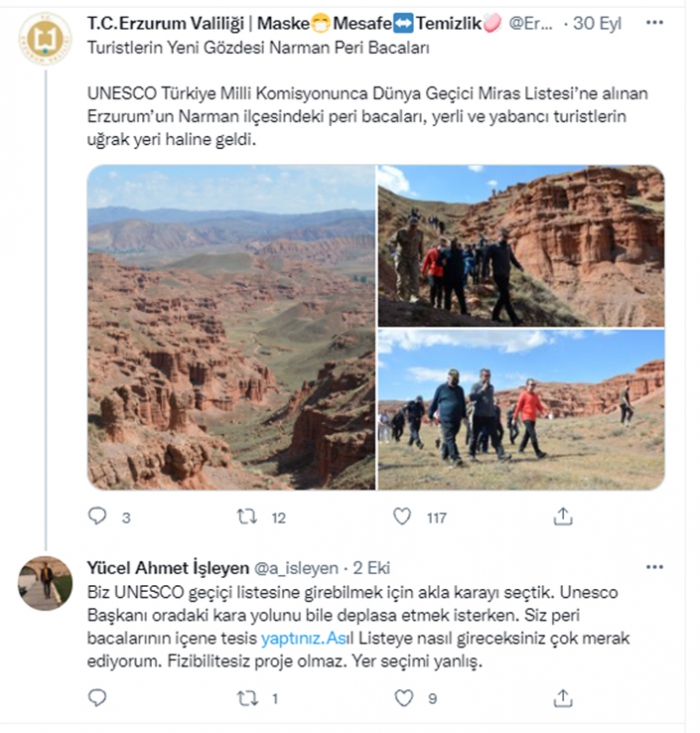The image size is (700, 733).
Task: Open the 30 Eyl tweet timestamp
Action: click(x=597, y=23)
